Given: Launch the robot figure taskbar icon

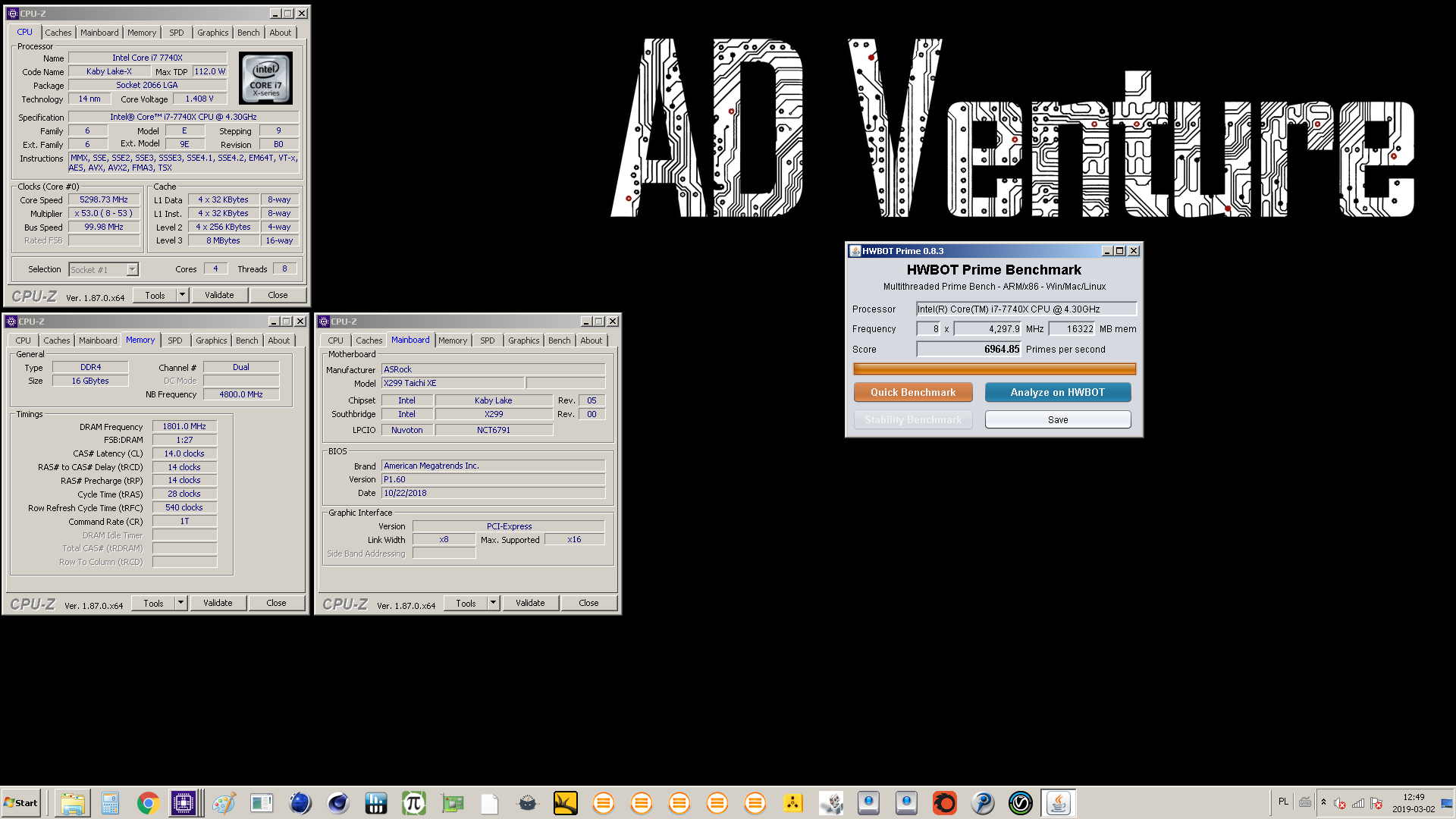Looking at the screenshot, I should [x=831, y=803].
